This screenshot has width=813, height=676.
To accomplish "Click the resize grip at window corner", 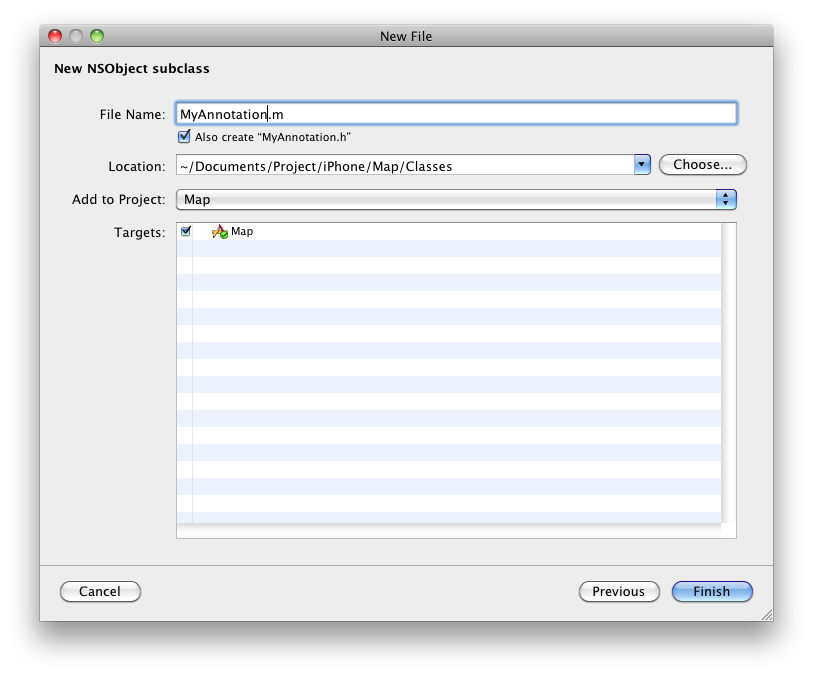I will 767,615.
